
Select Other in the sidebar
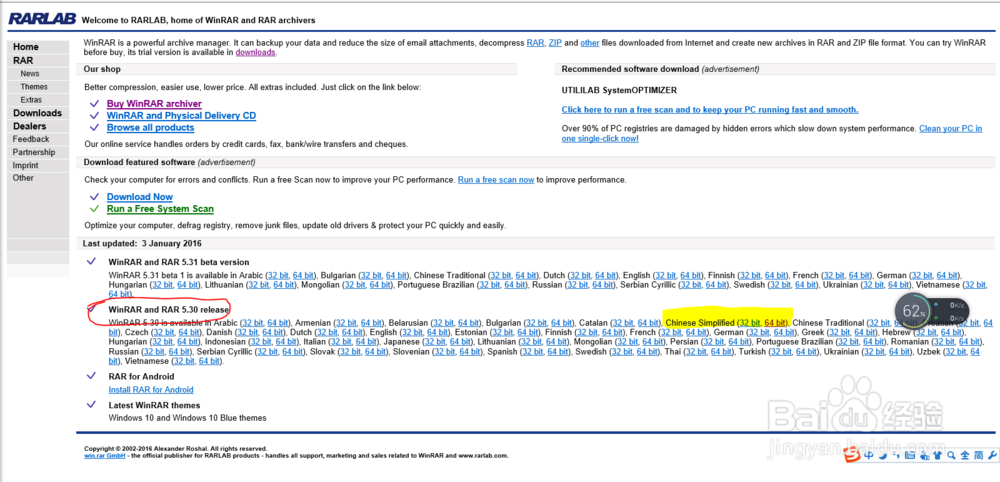23,178
